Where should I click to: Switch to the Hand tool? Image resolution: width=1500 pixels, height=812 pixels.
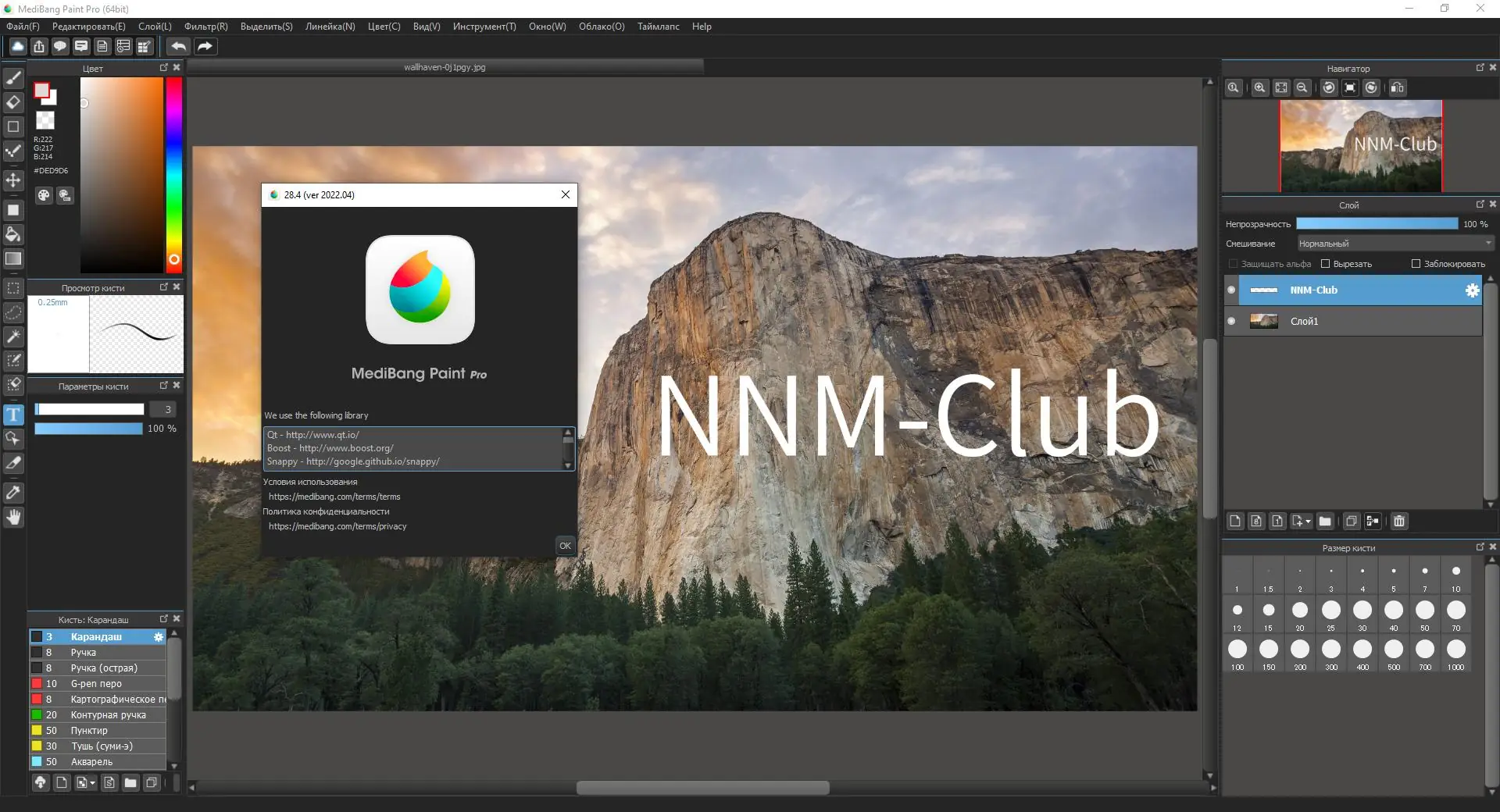point(13,517)
